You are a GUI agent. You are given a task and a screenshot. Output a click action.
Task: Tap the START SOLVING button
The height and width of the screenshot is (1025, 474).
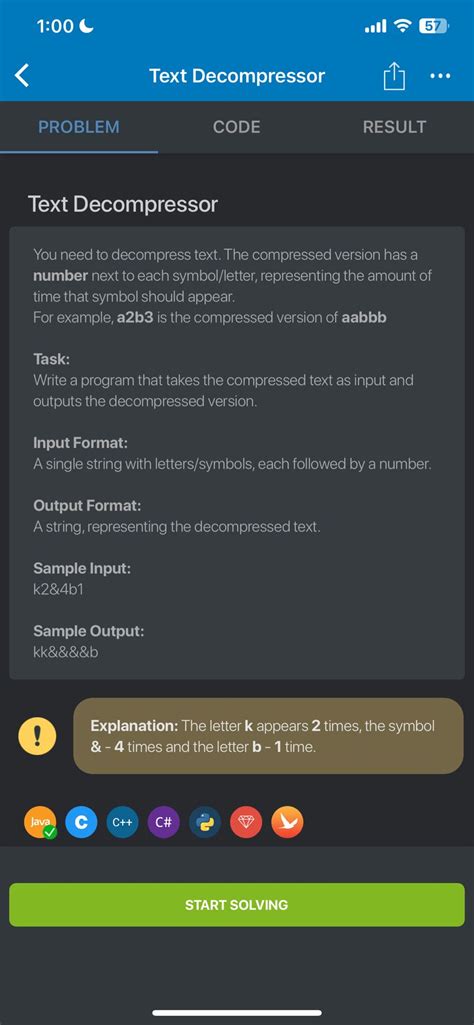[x=237, y=905]
